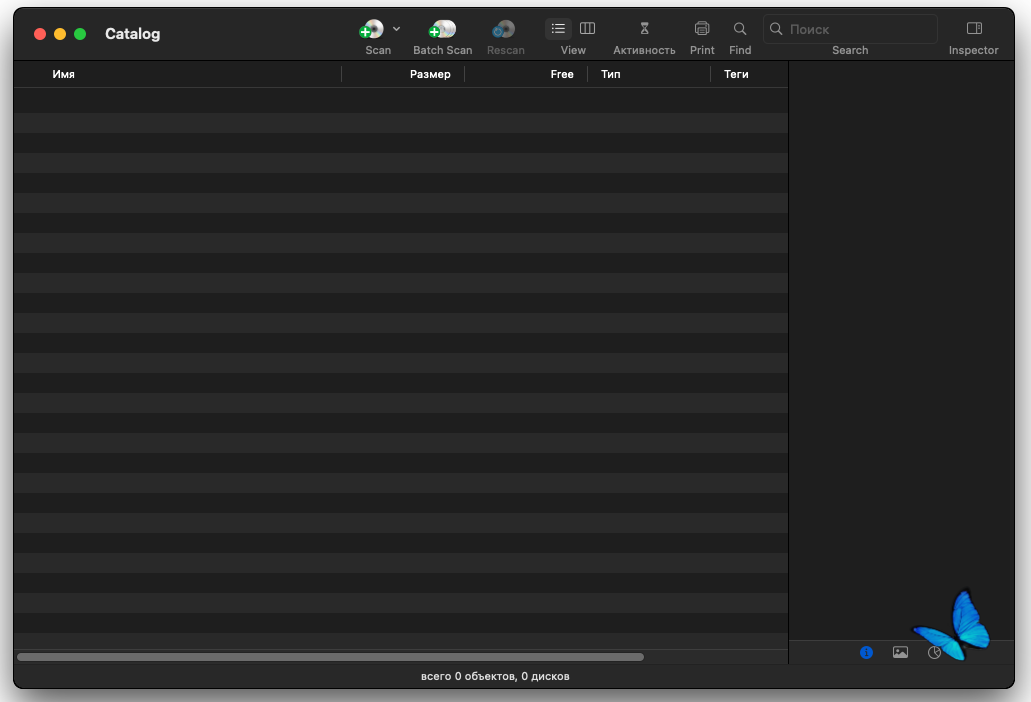The width and height of the screenshot is (1031, 702).
Task: Click the Scan disc icon
Action: coord(372,30)
